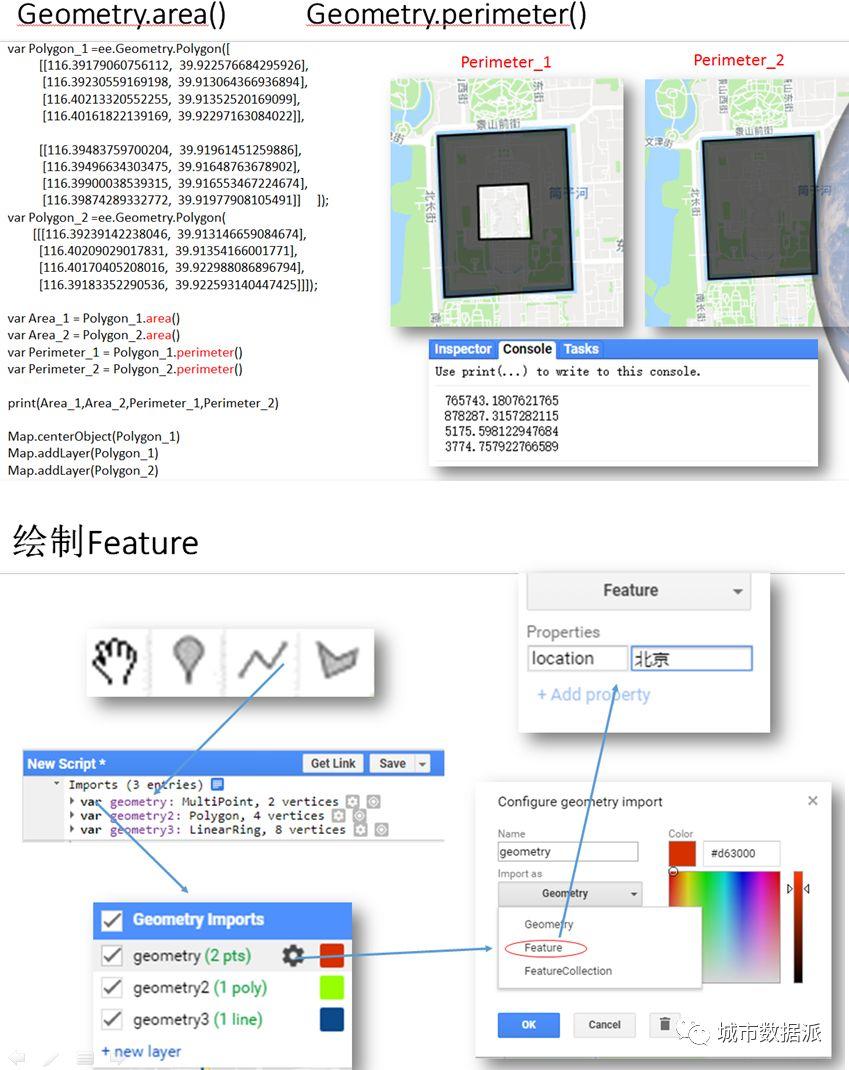Expand var geometry2 Polygon entry
Image resolution: width=849 pixels, height=1070 pixels.
72,815
